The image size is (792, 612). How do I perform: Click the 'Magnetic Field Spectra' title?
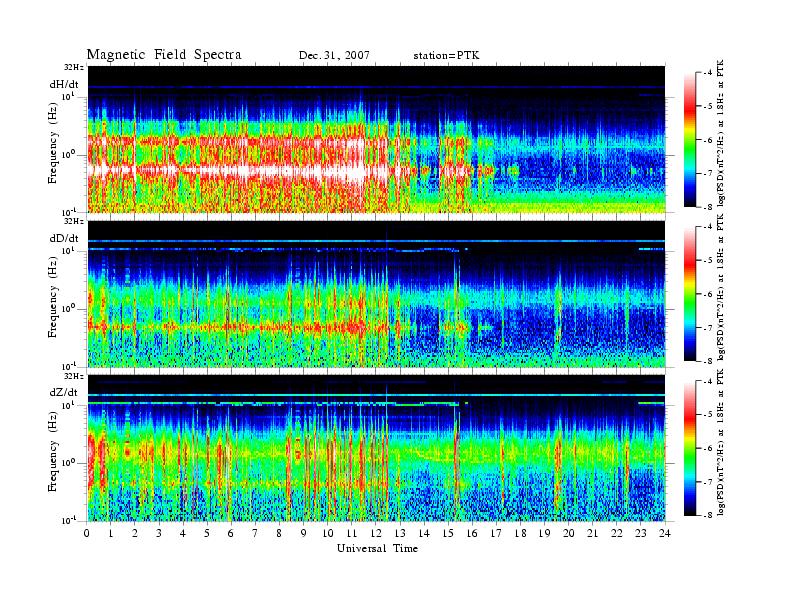point(164,55)
